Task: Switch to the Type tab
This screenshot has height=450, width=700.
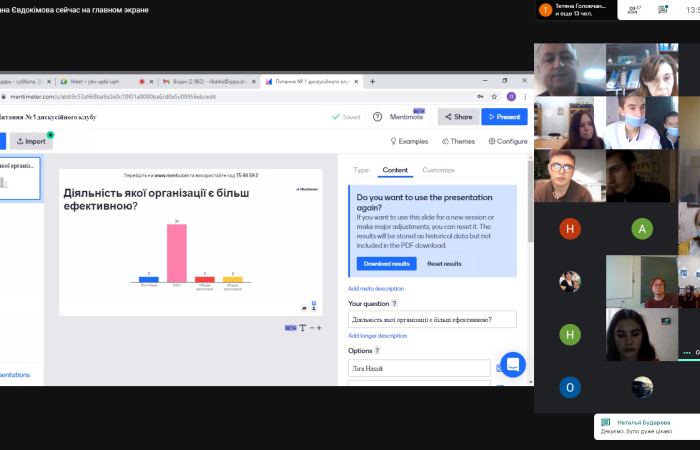Action: [361, 170]
